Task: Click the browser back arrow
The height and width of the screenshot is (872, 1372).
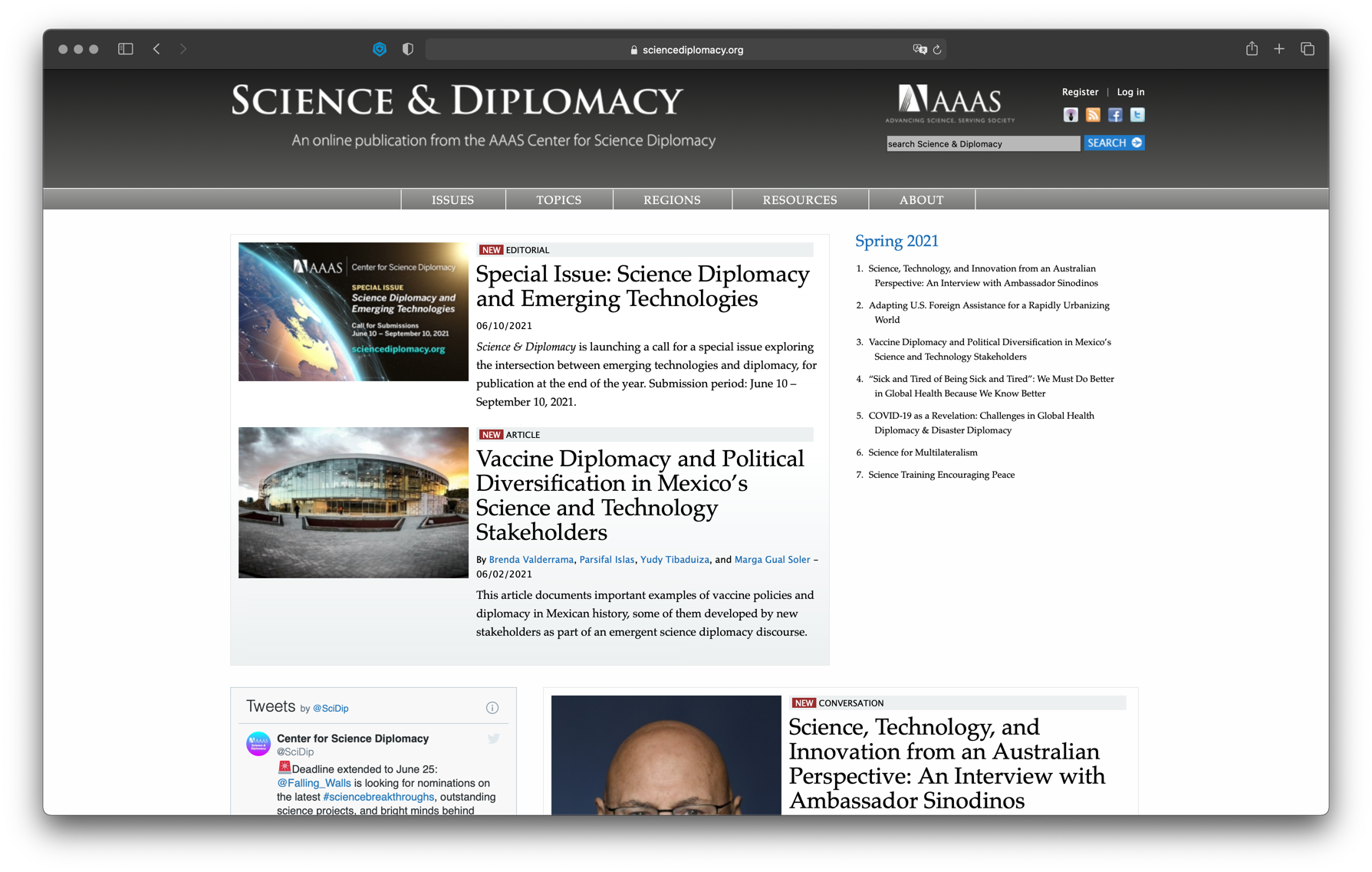Action: click(x=156, y=49)
